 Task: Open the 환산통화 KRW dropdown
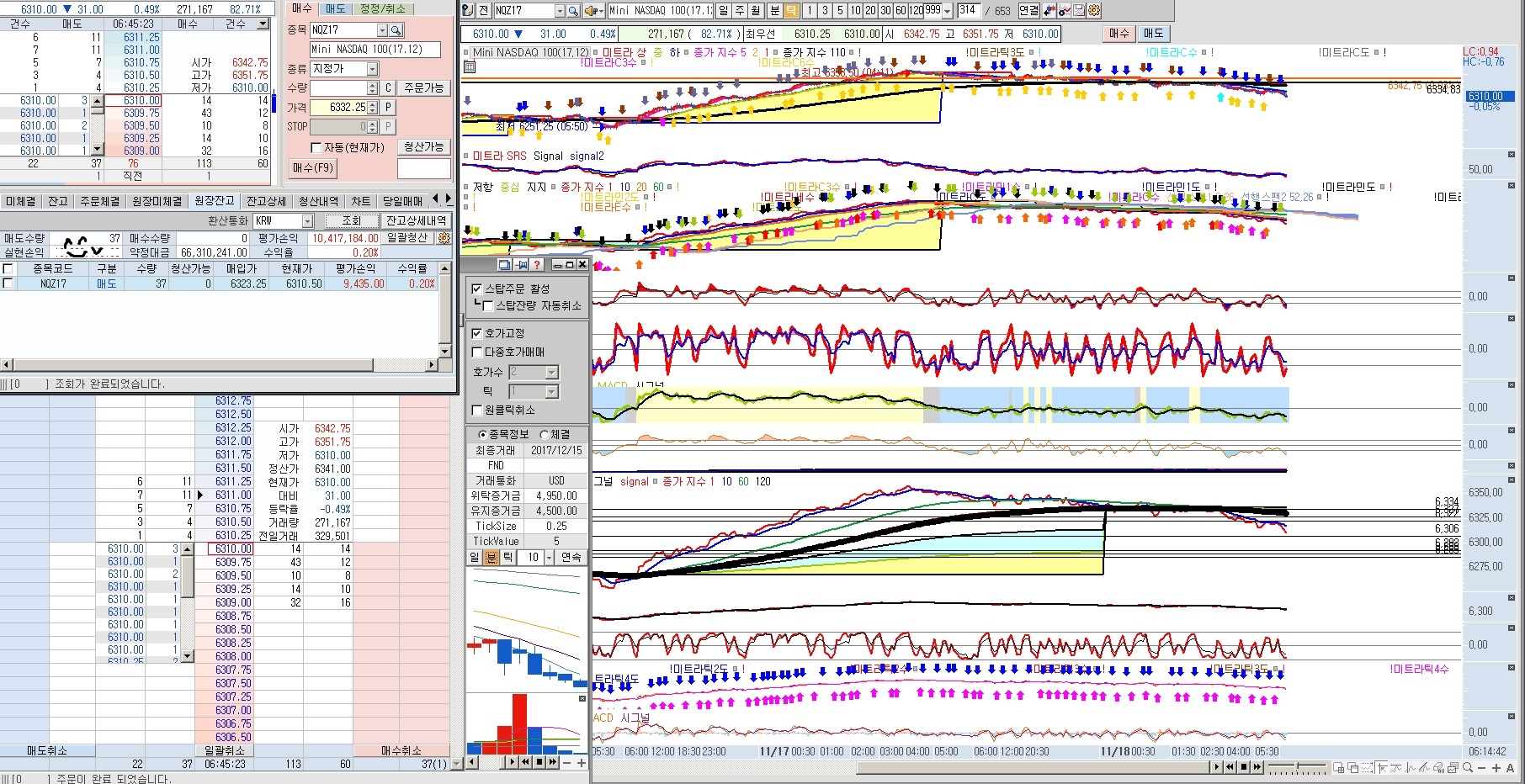click(x=307, y=220)
